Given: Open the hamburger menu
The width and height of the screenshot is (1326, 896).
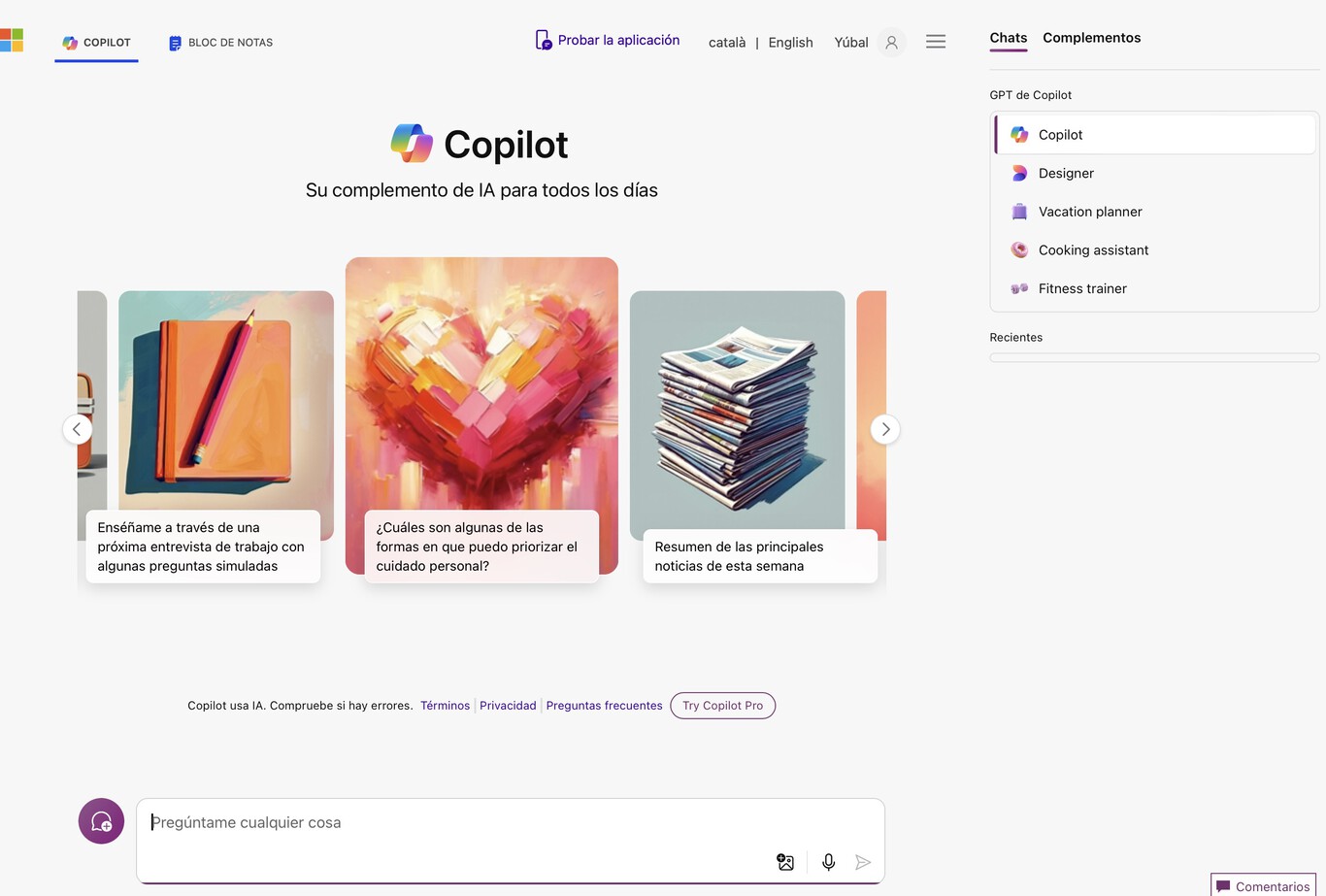Looking at the screenshot, I should point(935,42).
